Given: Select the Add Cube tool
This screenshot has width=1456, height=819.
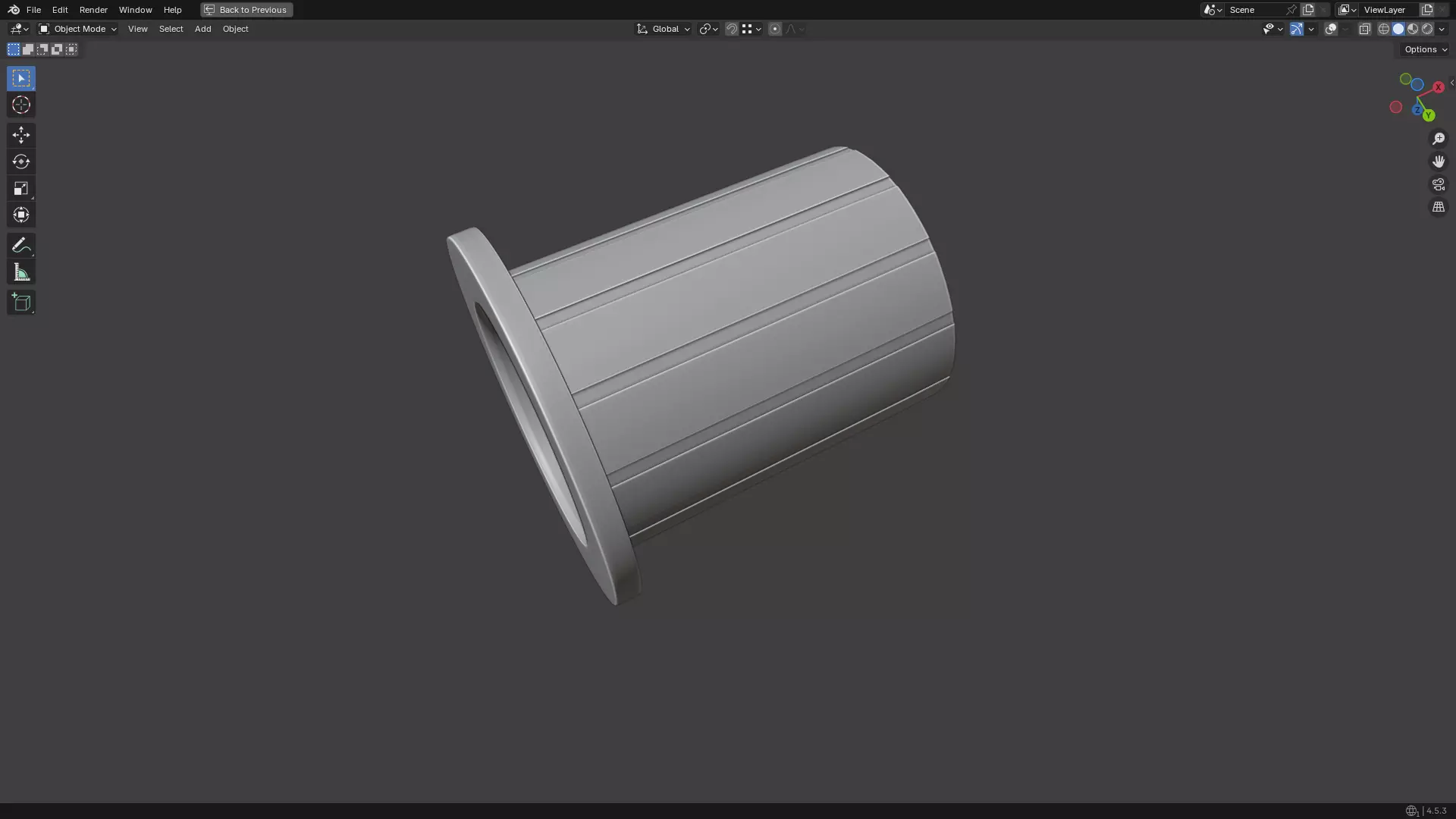Looking at the screenshot, I should 21,303.
